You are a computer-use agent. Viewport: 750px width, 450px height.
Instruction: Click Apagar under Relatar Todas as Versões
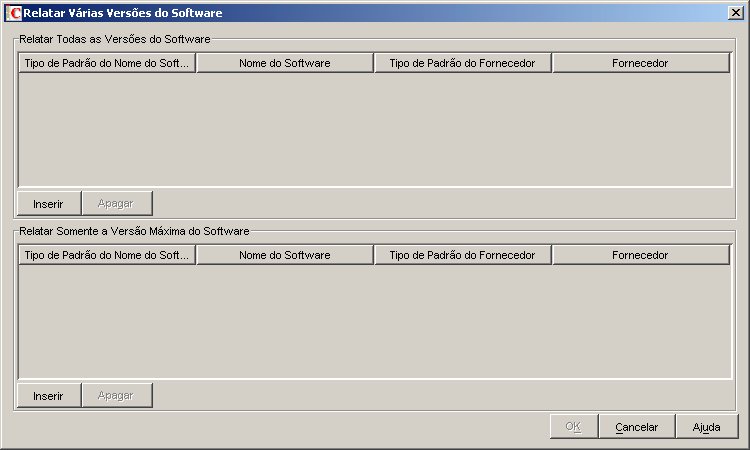tap(117, 204)
